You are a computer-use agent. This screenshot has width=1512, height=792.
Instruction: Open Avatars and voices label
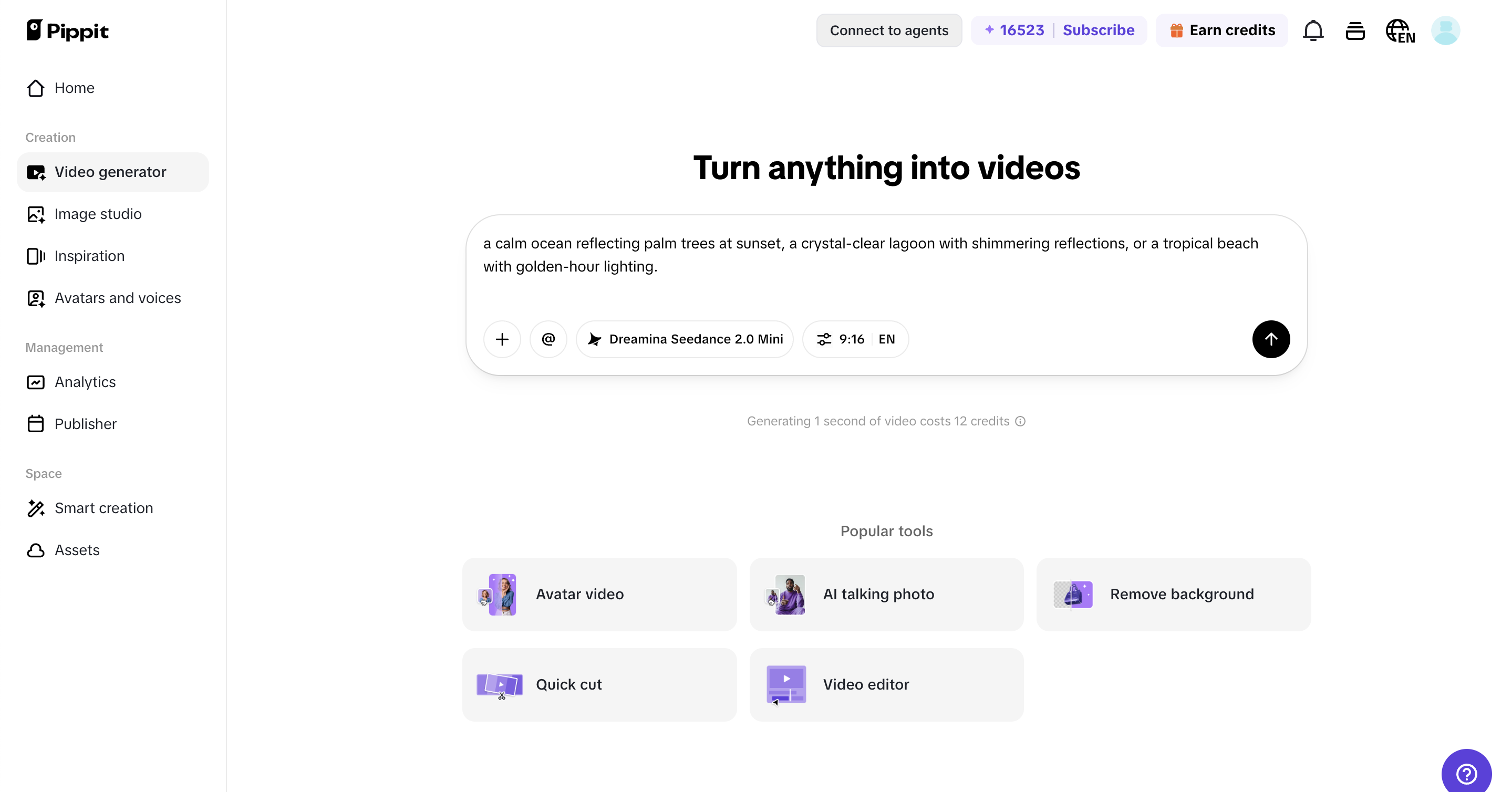pos(117,298)
